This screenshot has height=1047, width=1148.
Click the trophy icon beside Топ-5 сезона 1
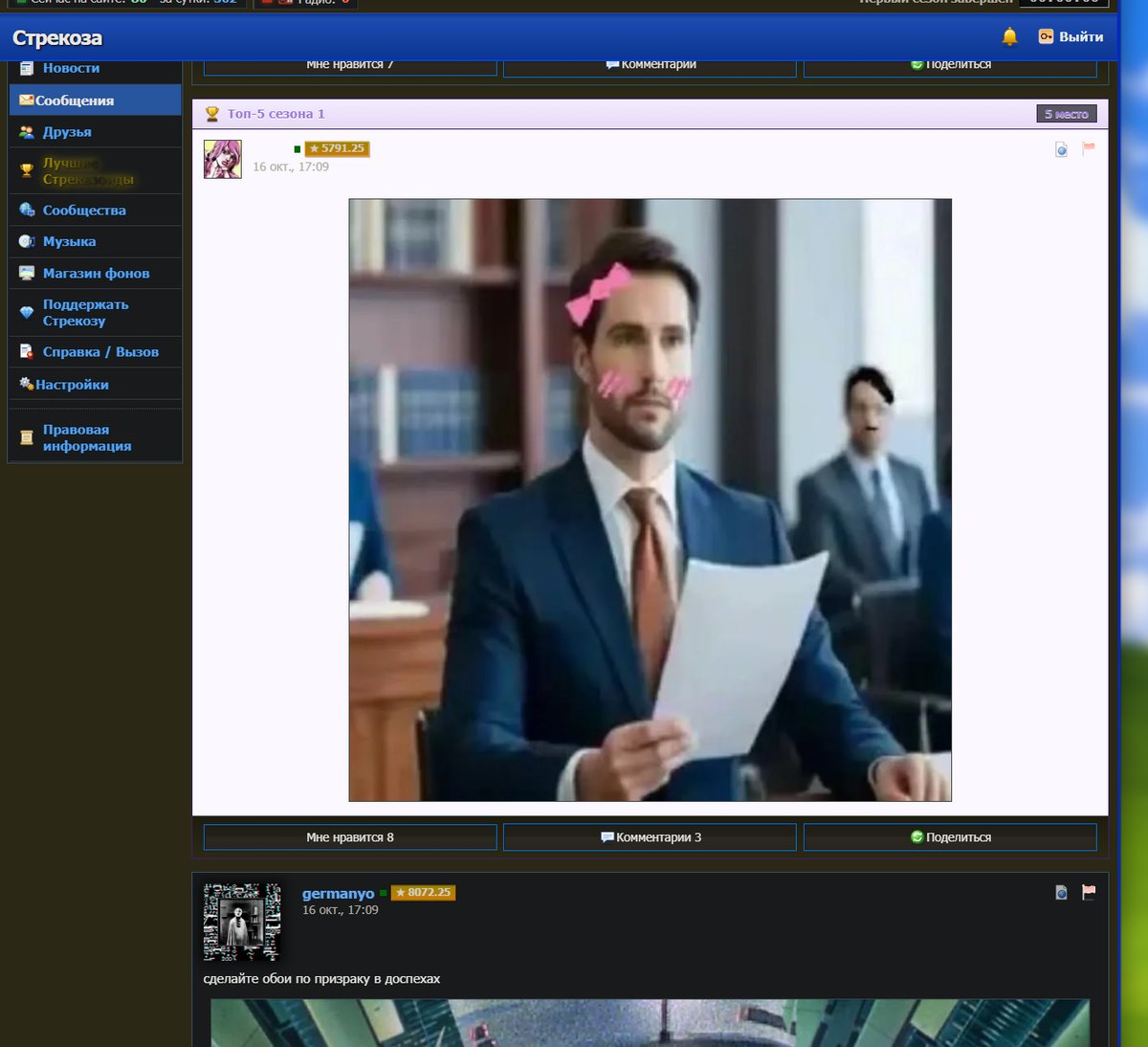[212, 114]
